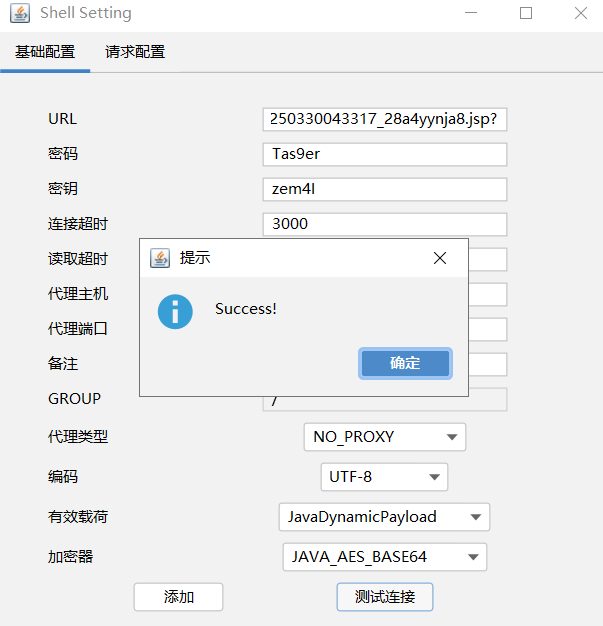This screenshot has width=603, height=626.
Task: Close the Shell Setting window
Action: tap(580, 14)
